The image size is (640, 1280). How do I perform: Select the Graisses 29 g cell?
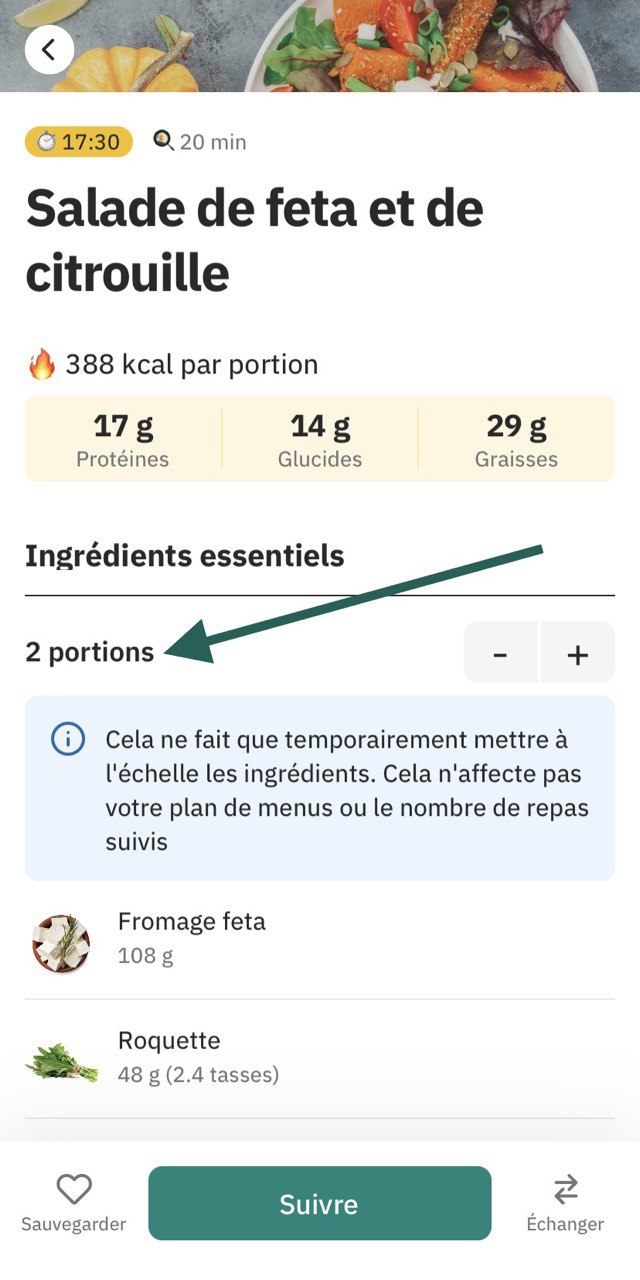tap(517, 439)
